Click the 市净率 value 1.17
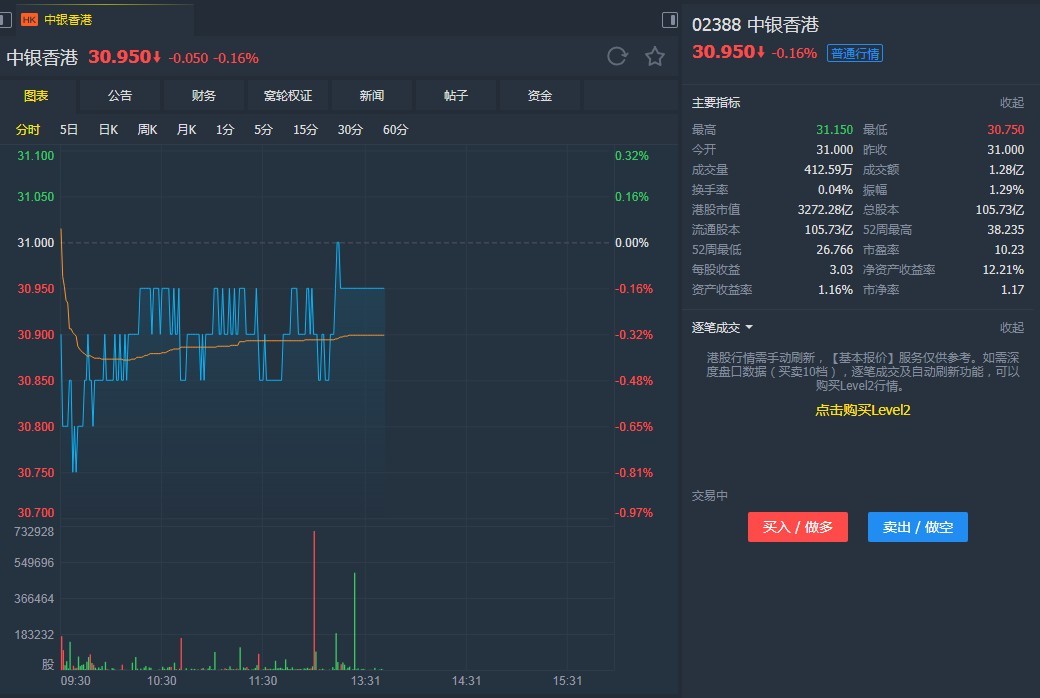 point(1012,289)
